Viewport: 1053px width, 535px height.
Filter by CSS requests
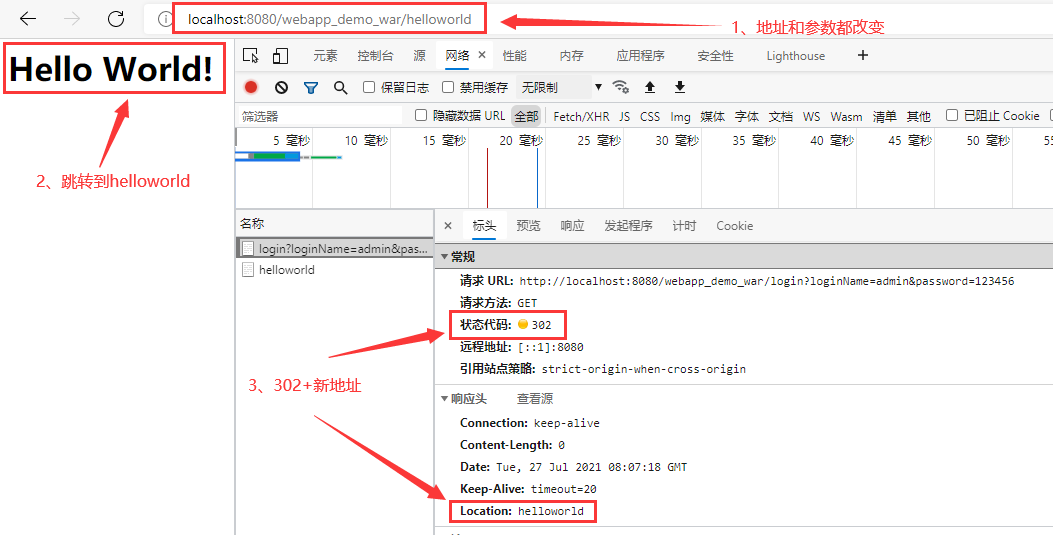[x=649, y=116]
